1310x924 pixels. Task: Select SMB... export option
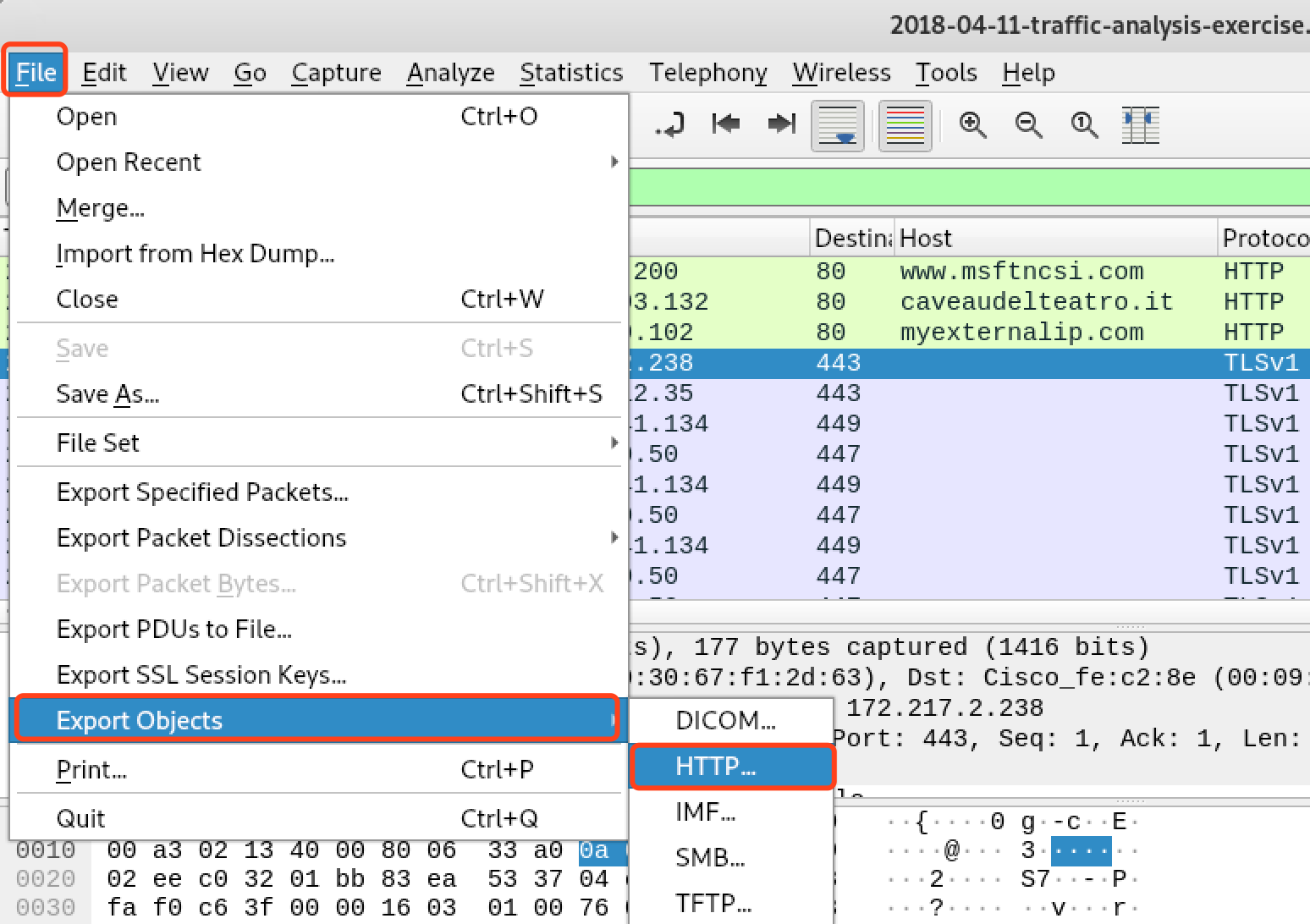click(x=732, y=857)
